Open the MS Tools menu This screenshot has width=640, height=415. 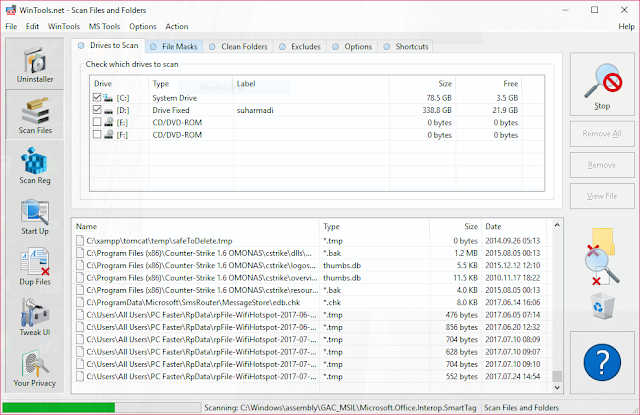pos(104,27)
